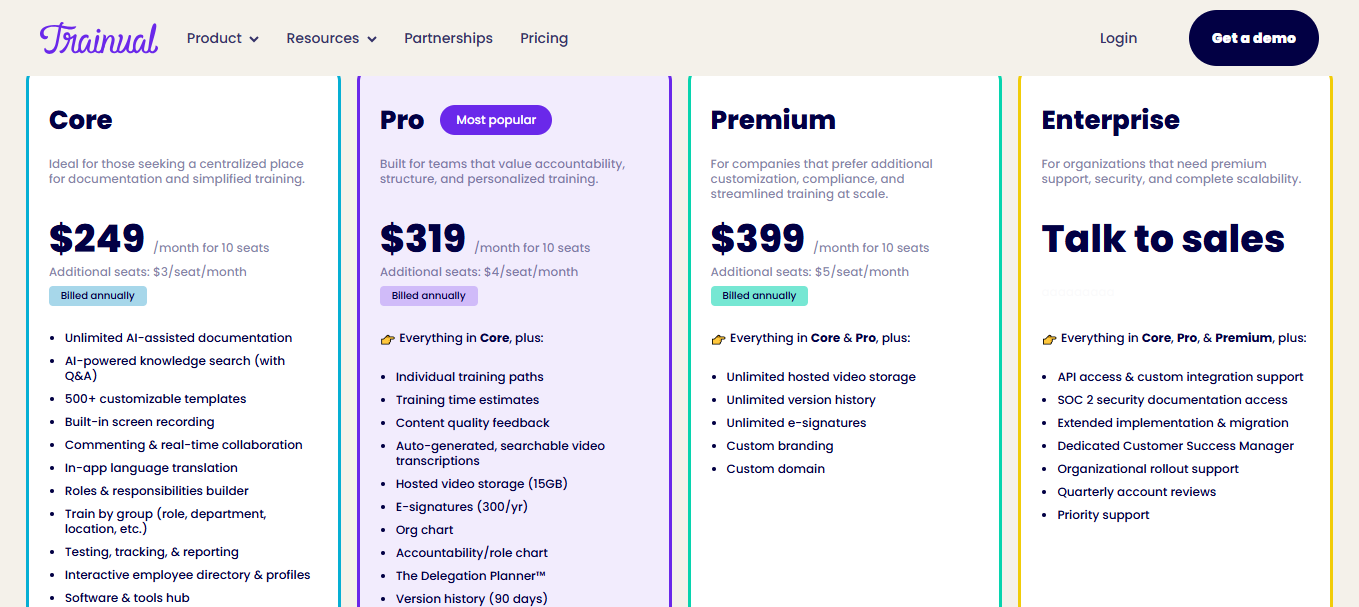This screenshot has height=607, width=1359.
Task: Open the Partnerships page
Action: pos(448,38)
